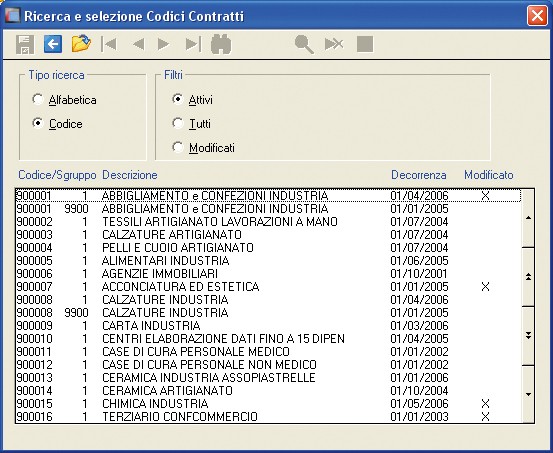Go to previous record arrow
This screenshot has width=553, height=453.
tap(139, 44)
